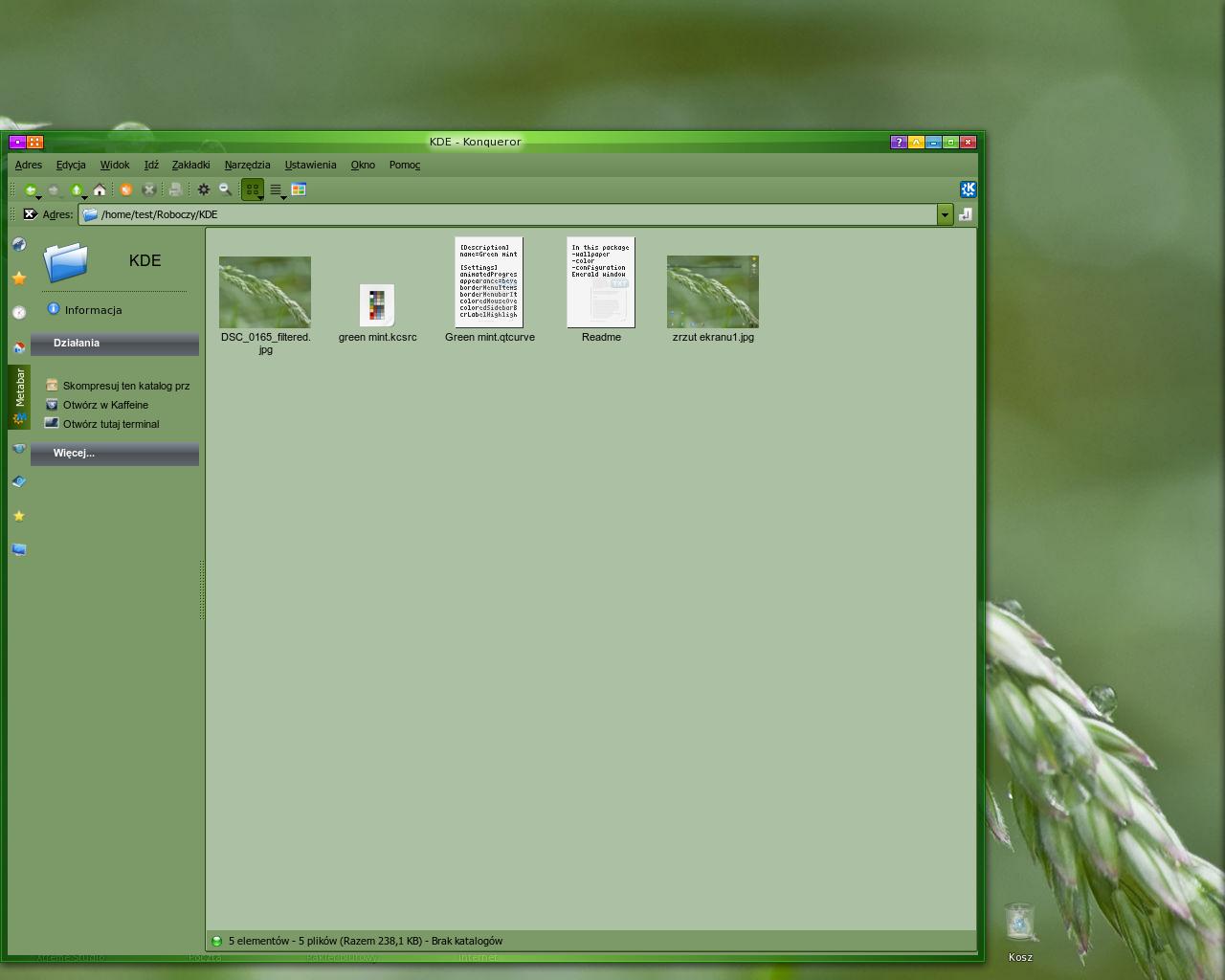Select the Readme file
Screen dimensions: 1225x980
tap(601, 282)
